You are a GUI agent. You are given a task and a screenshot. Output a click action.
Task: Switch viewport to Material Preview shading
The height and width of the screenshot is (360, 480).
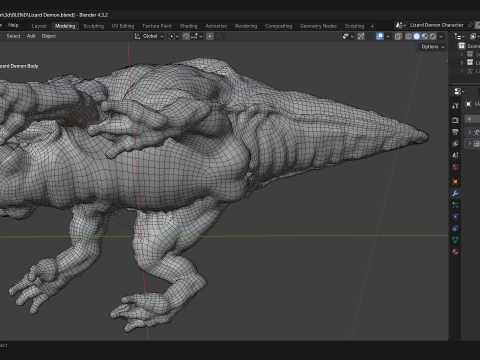pos(425,36)
